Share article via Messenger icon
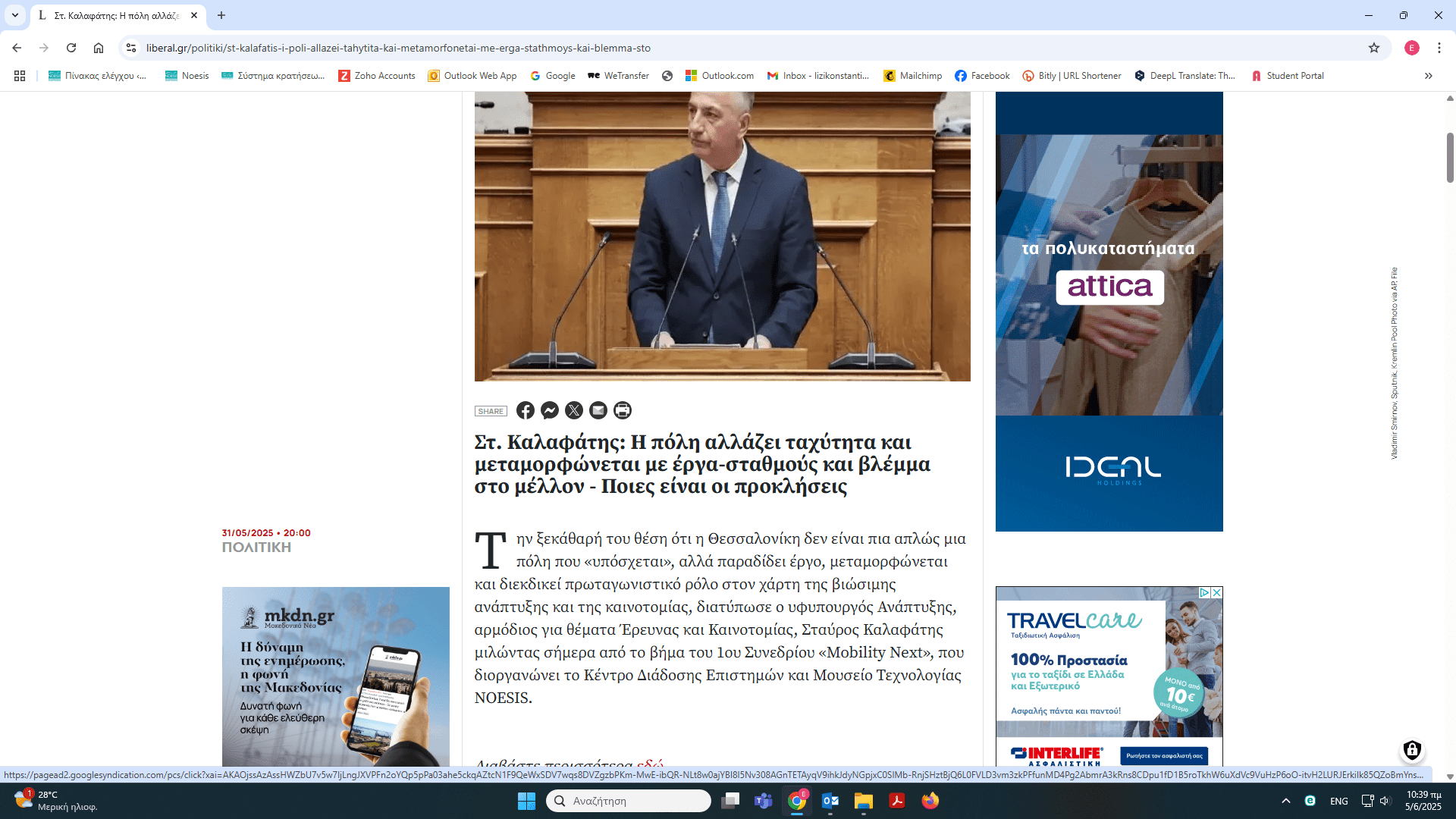Image resolution: width=1456 pixels, height=819 pixels. [x=550, y=410]
